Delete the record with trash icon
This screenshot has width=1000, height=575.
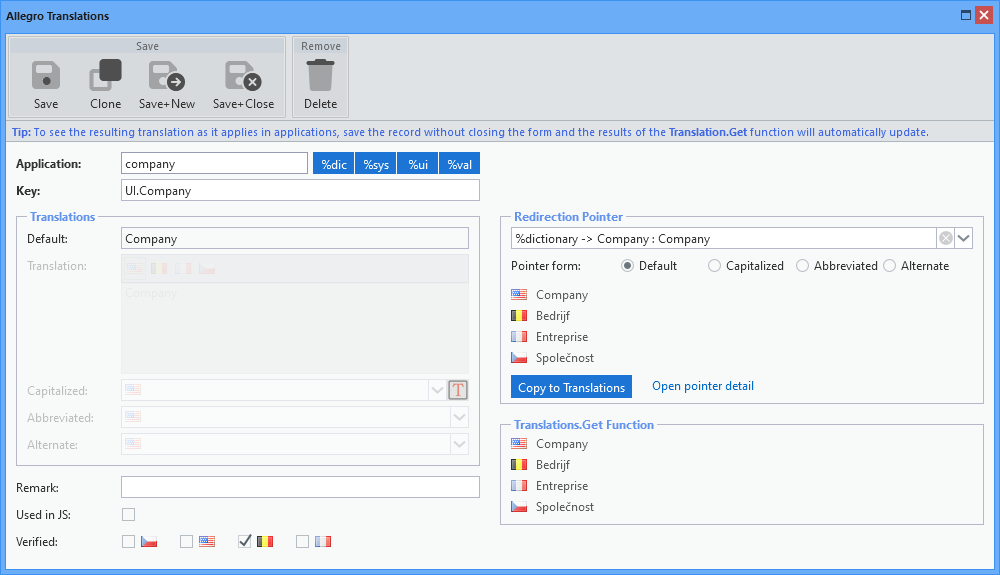pyautogui.click(x=320, y=75)
